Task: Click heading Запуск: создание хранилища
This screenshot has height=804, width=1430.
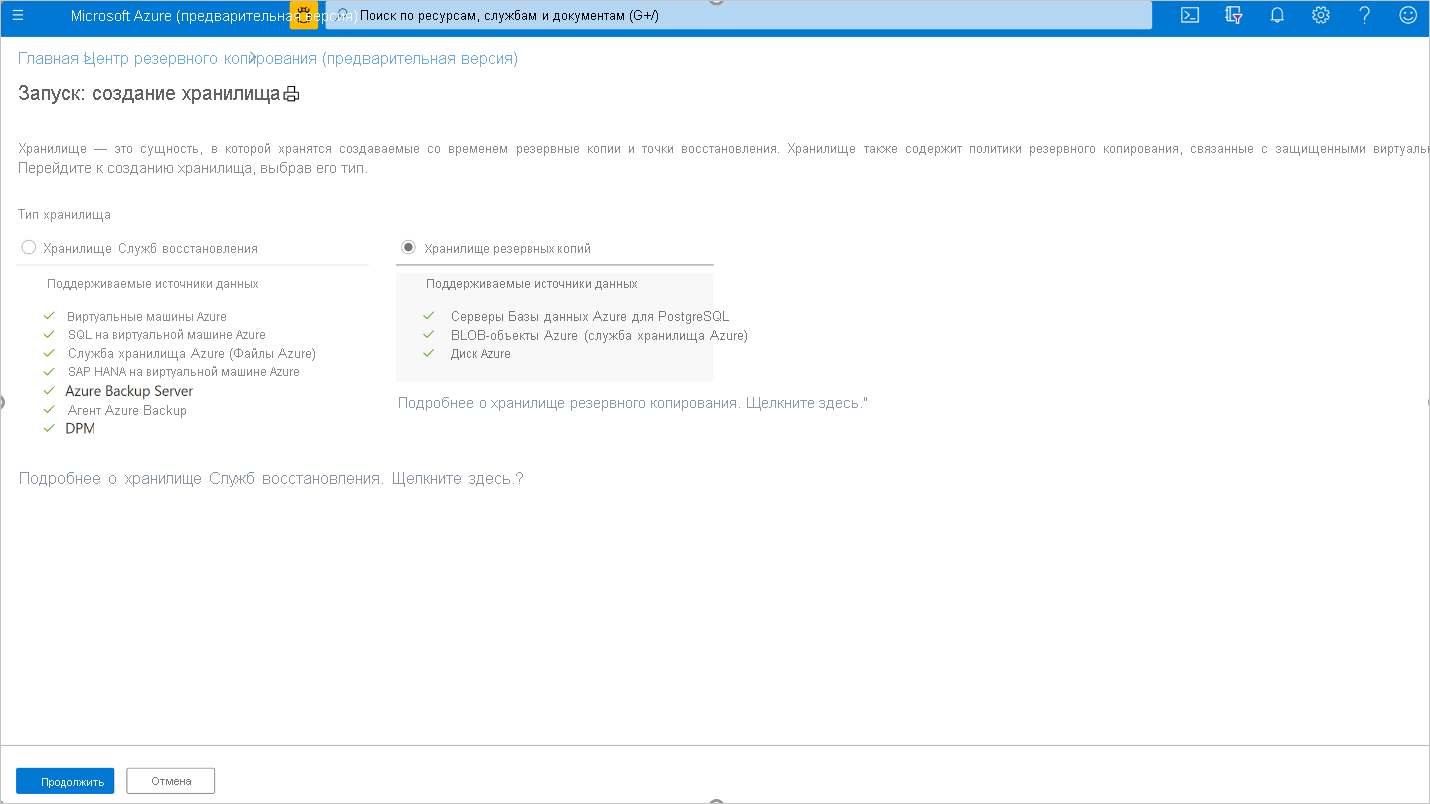Action: 149,94
